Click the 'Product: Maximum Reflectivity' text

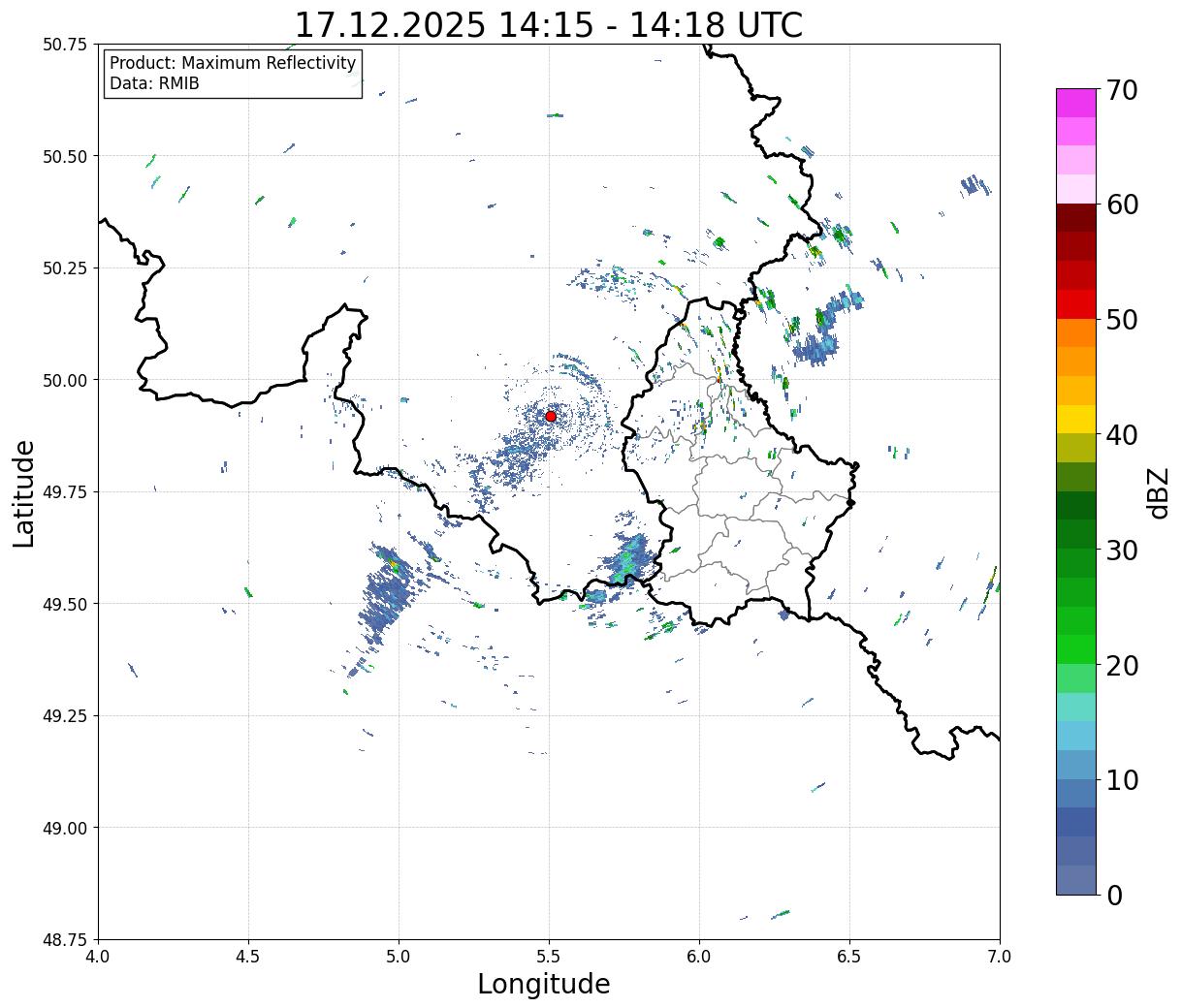[233, 63]
